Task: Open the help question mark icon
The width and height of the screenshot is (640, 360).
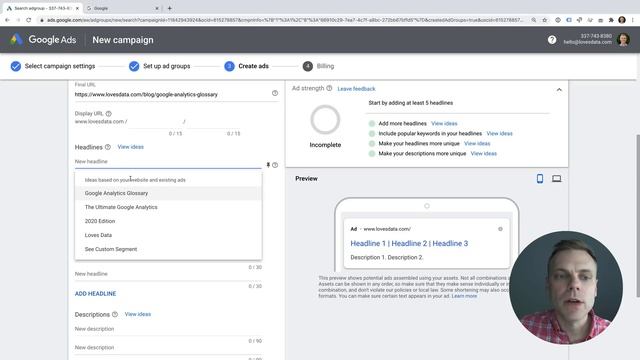Action: click(552, 40)
